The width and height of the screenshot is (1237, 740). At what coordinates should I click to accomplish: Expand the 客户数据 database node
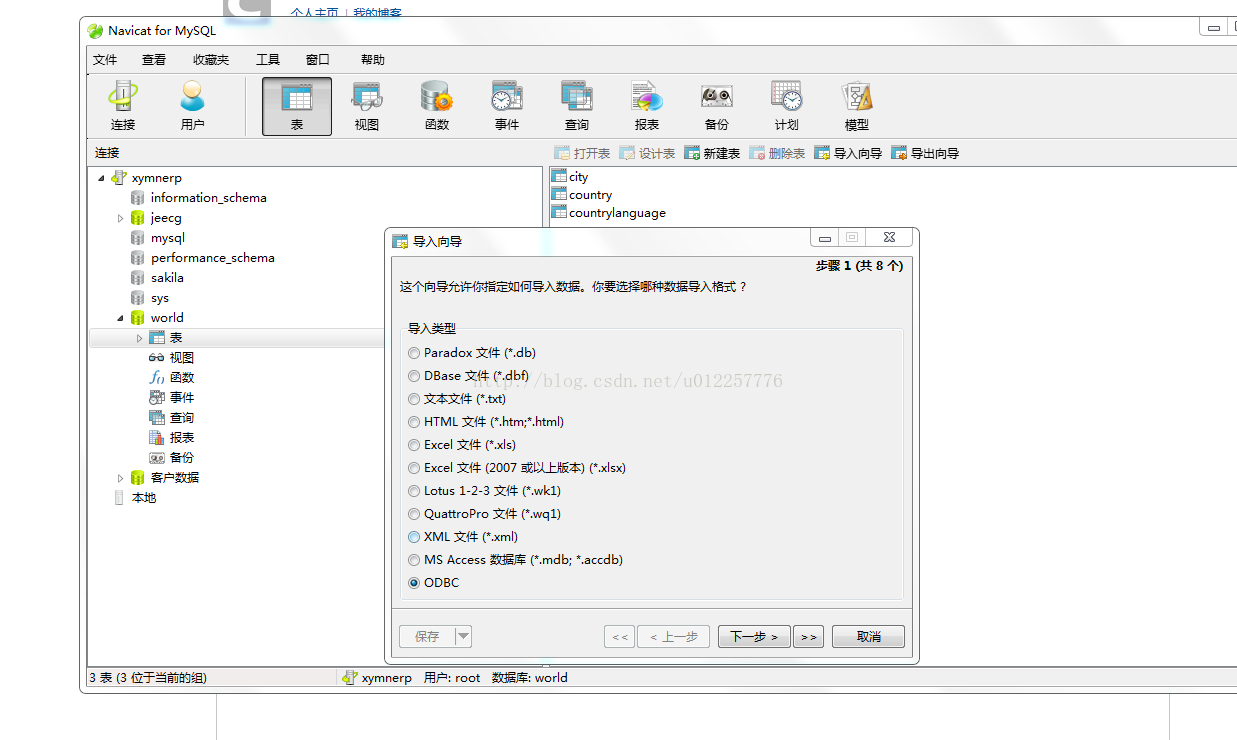click(x=120, y=478)
